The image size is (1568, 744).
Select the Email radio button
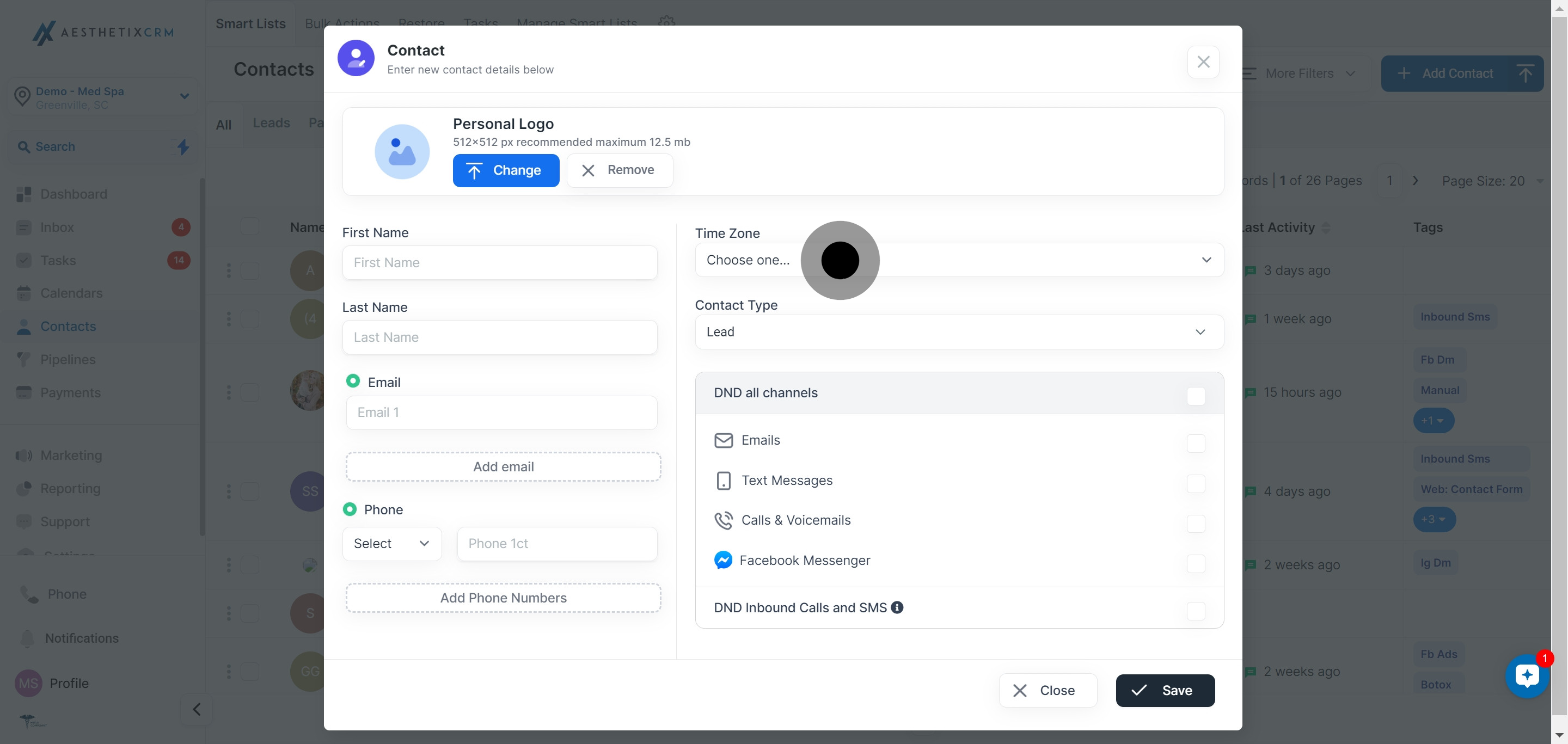[x=352, y=381]
